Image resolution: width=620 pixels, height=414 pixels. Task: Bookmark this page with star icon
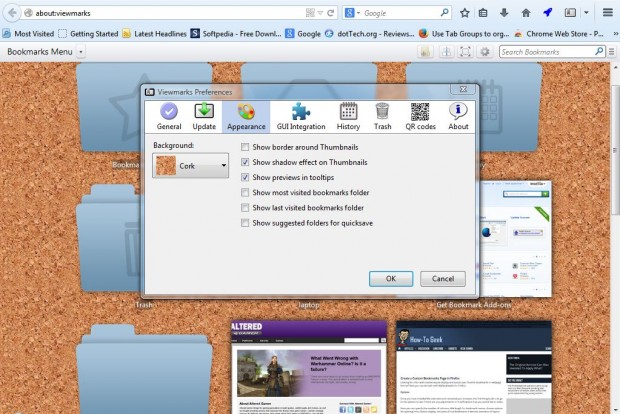pyautogui.click(x=464, y=13)
